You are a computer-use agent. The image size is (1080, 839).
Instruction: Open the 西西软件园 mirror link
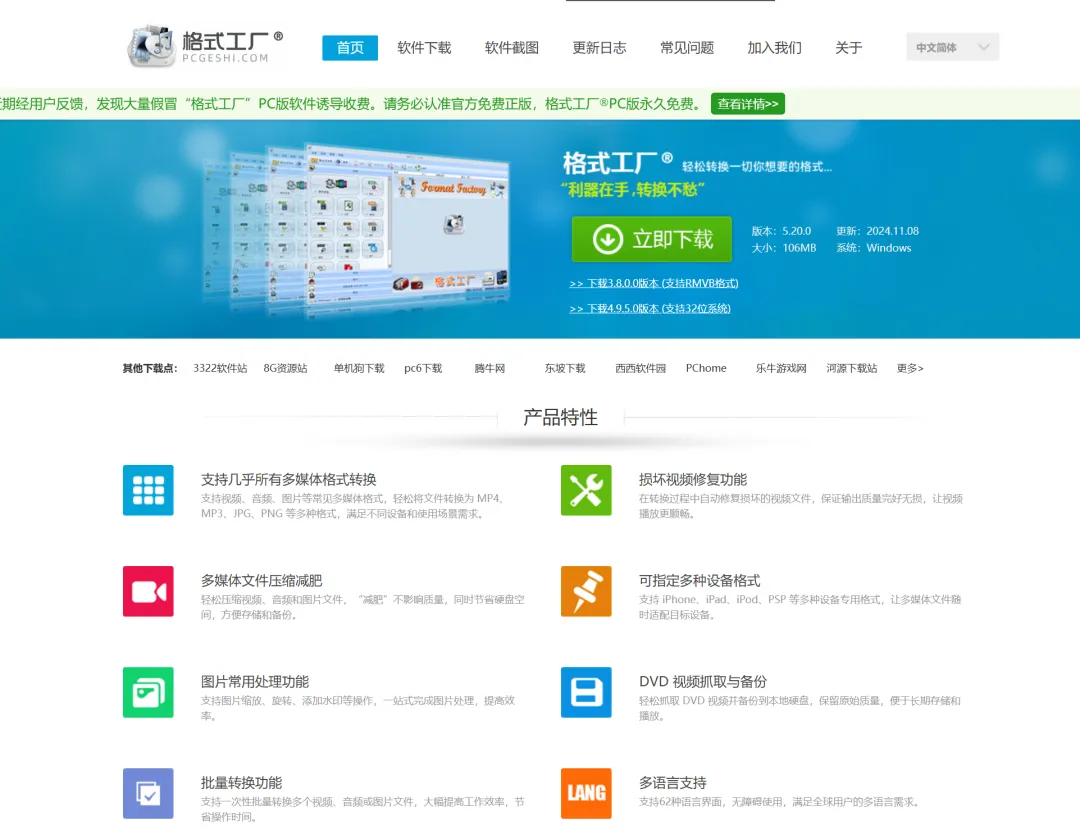coord(641,368)
